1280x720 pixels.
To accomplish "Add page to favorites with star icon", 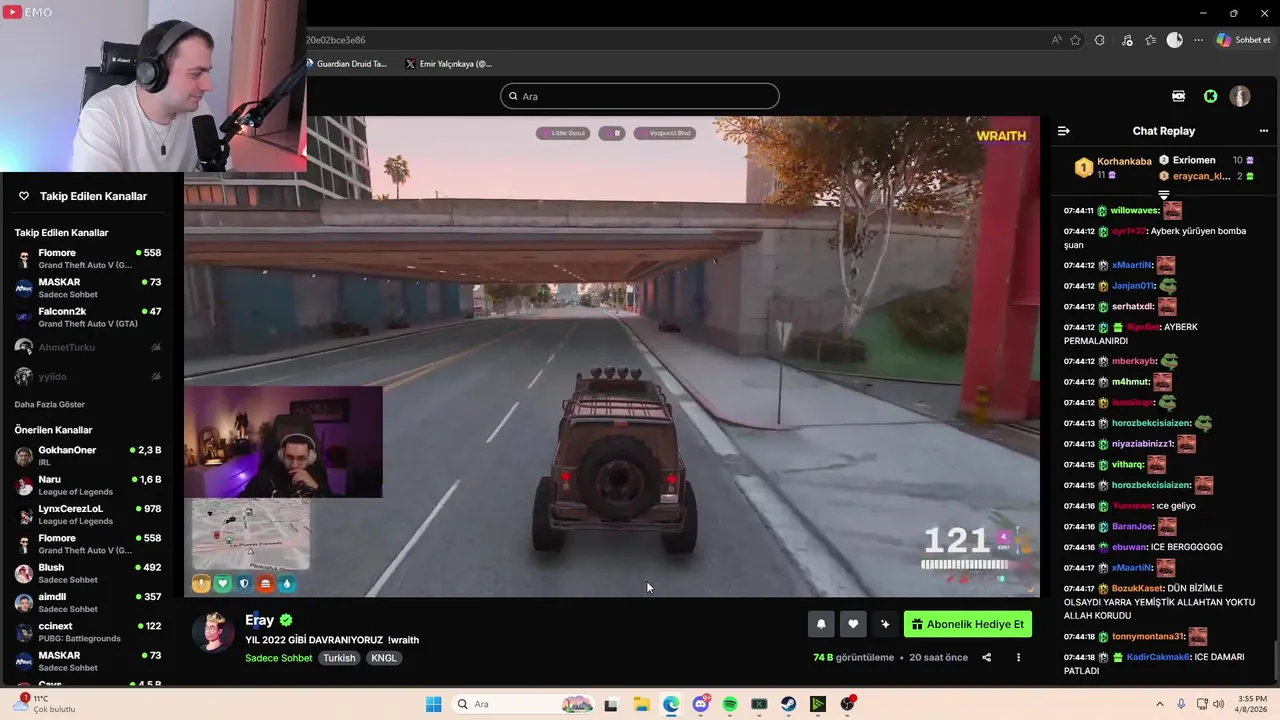I will (1076, 40).
